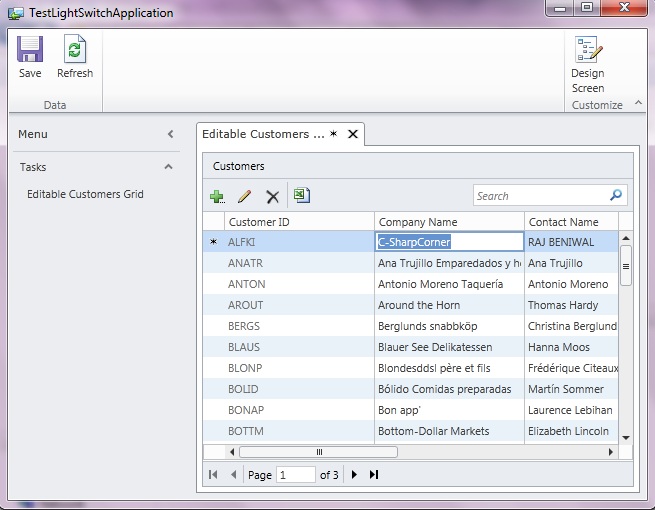Select the BLAUS customer ID
The image size is (655, 510).
pos(299,347)
